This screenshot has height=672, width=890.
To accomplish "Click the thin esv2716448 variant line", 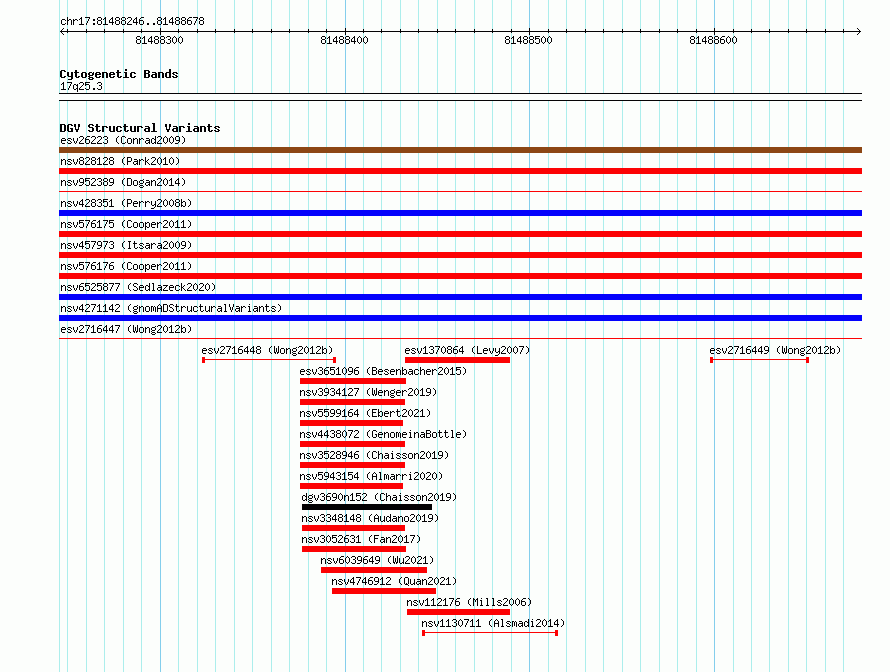I will [269, 360].
